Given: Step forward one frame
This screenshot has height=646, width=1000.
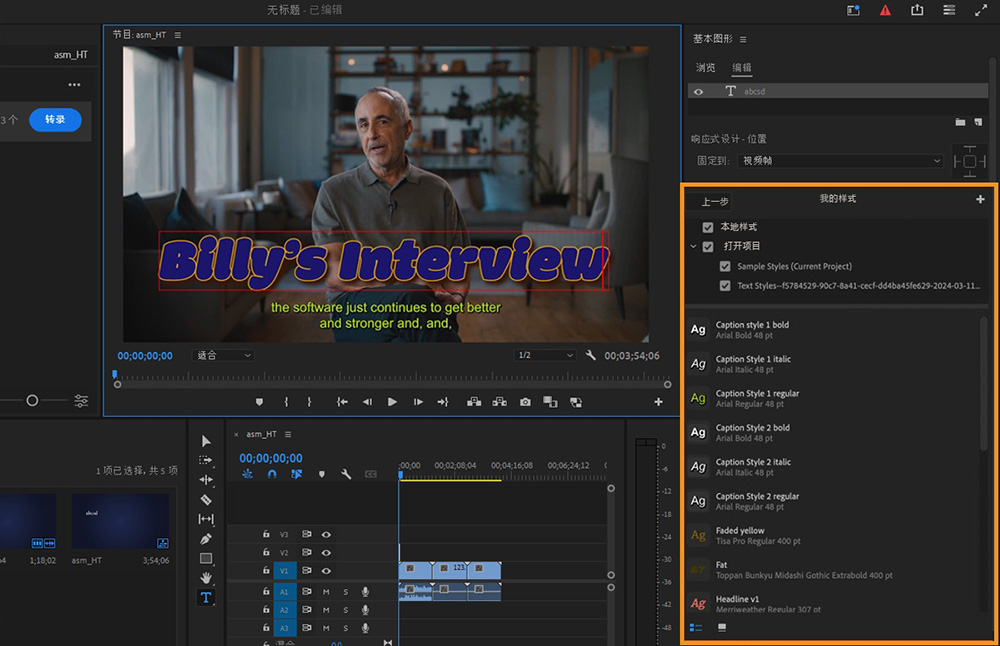Looking at the screenshot, I should coord(418,402).
